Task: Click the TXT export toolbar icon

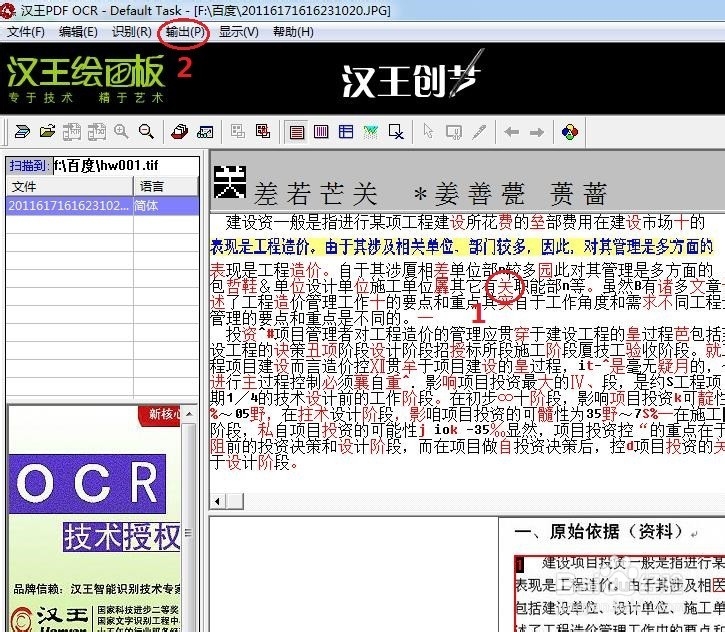Action: [x=97, y=132]
